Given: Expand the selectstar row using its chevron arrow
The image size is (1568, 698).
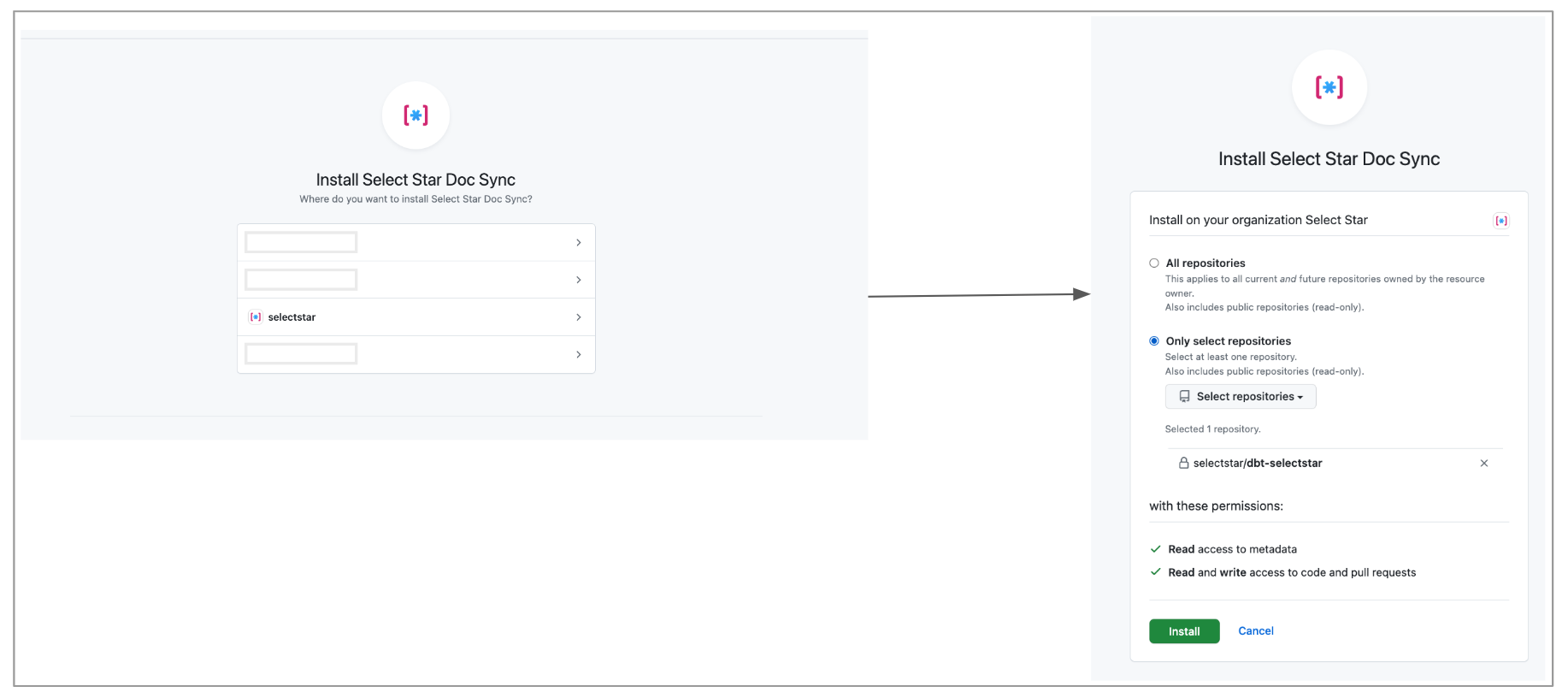Looking at the screenshot, I should tap(579, 317).
